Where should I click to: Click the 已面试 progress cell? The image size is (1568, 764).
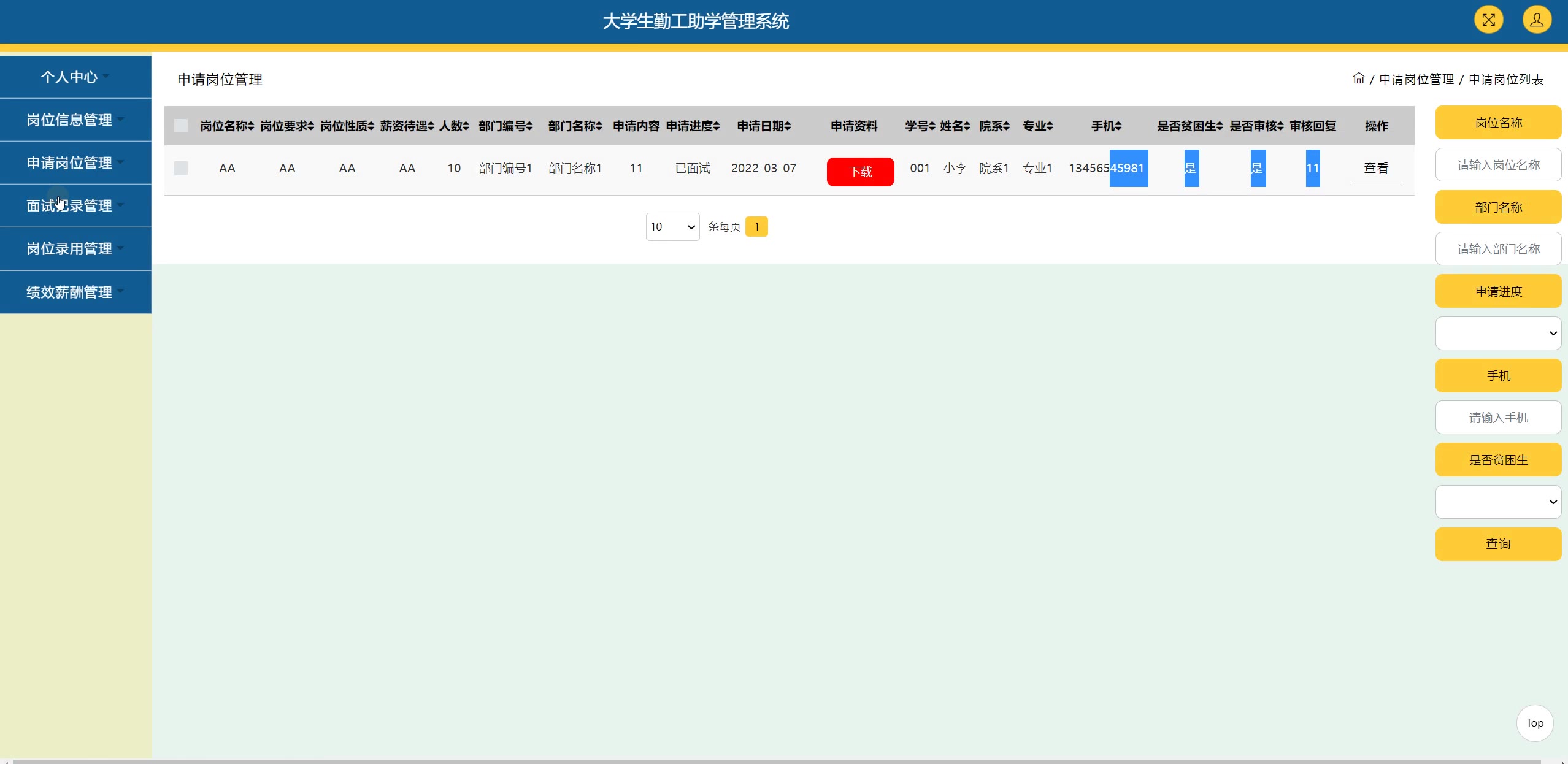point(693,168)
